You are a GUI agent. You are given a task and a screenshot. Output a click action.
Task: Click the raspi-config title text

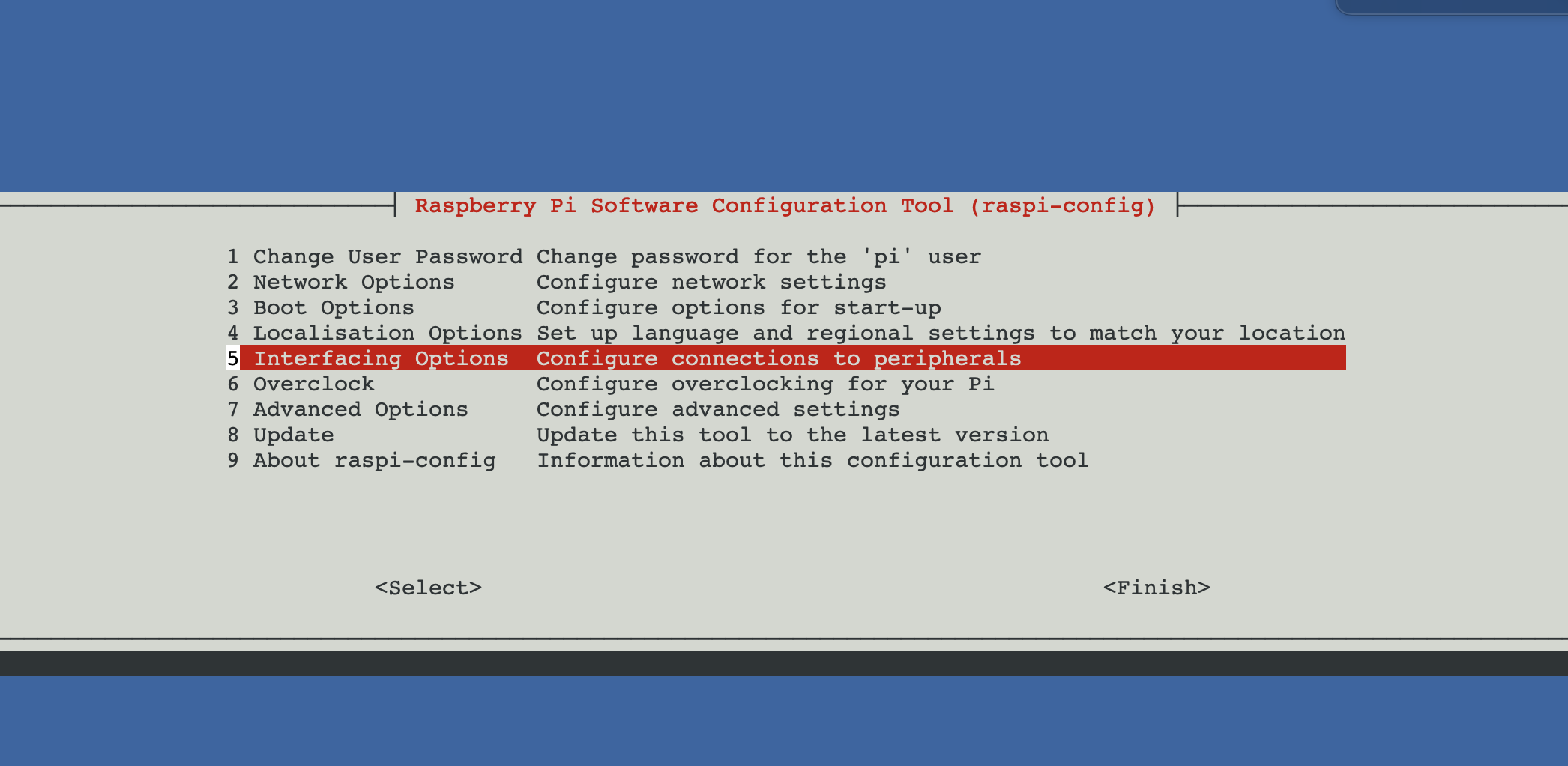[785, 206]
